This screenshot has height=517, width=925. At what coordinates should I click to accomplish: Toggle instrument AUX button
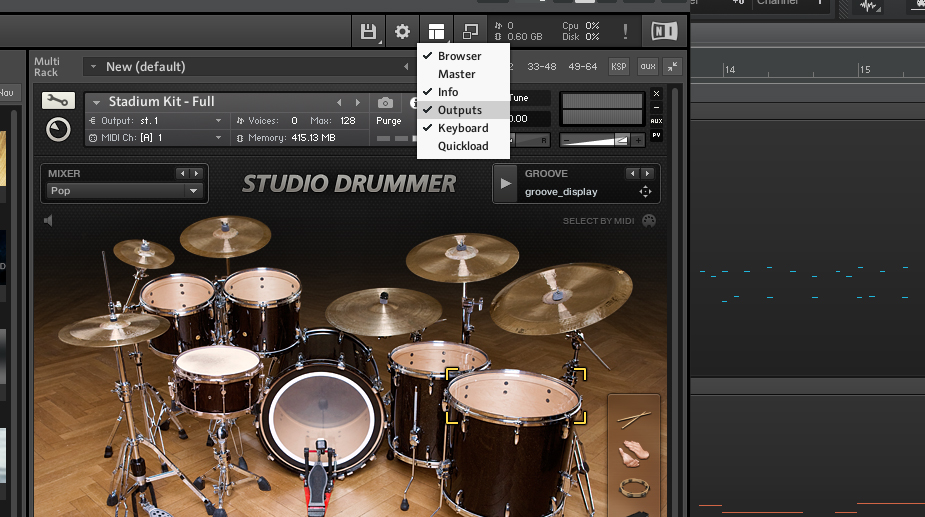657,121
